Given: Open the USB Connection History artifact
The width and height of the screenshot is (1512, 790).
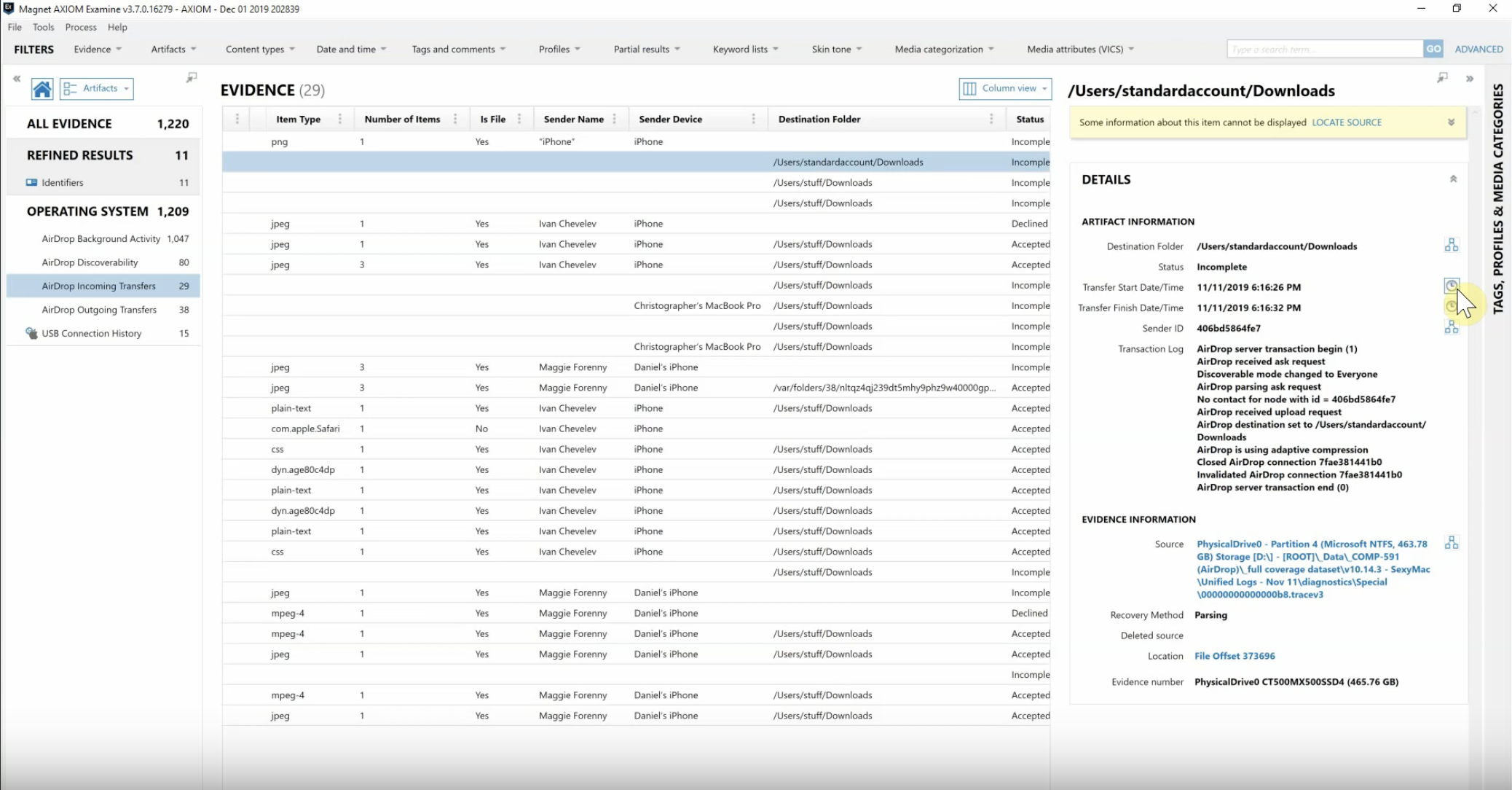Looking at the screenshot, I should (x=103, y=333).
